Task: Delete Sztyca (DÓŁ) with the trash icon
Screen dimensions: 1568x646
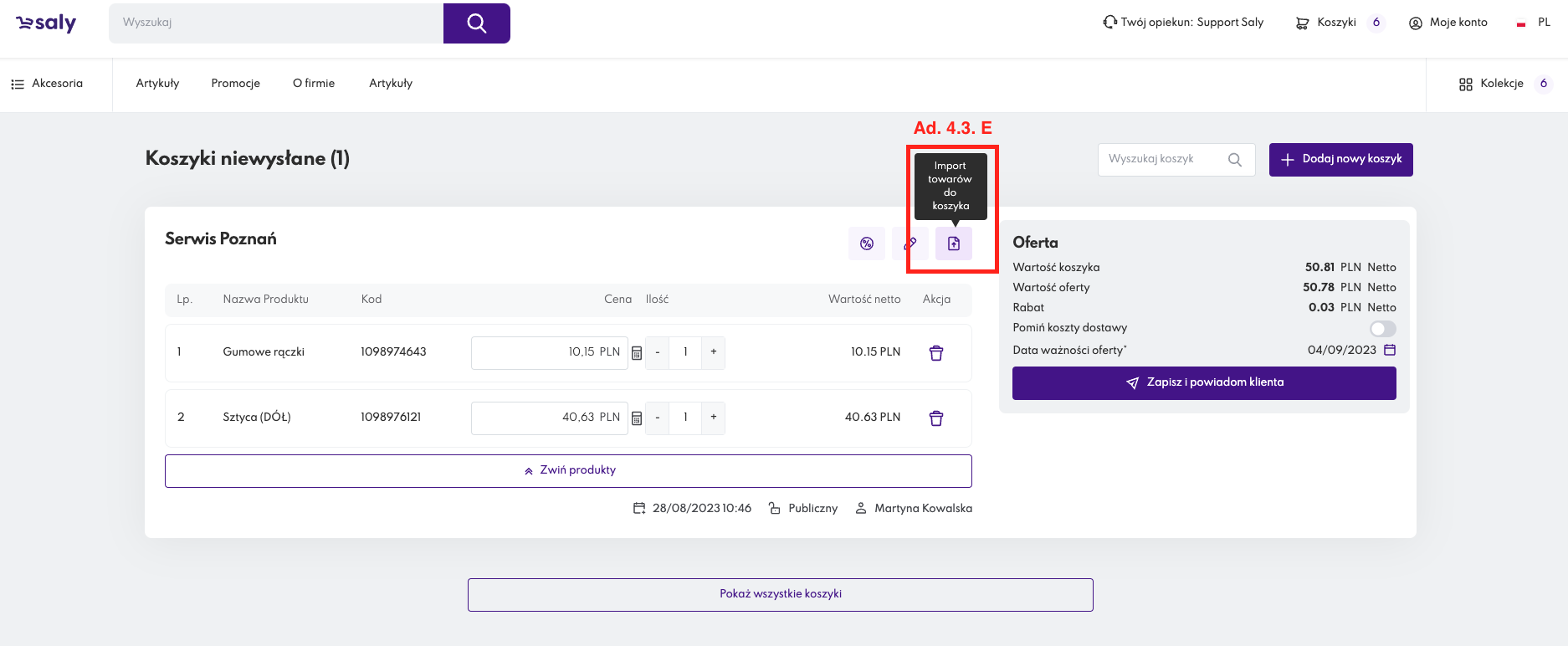Action: 936,418
